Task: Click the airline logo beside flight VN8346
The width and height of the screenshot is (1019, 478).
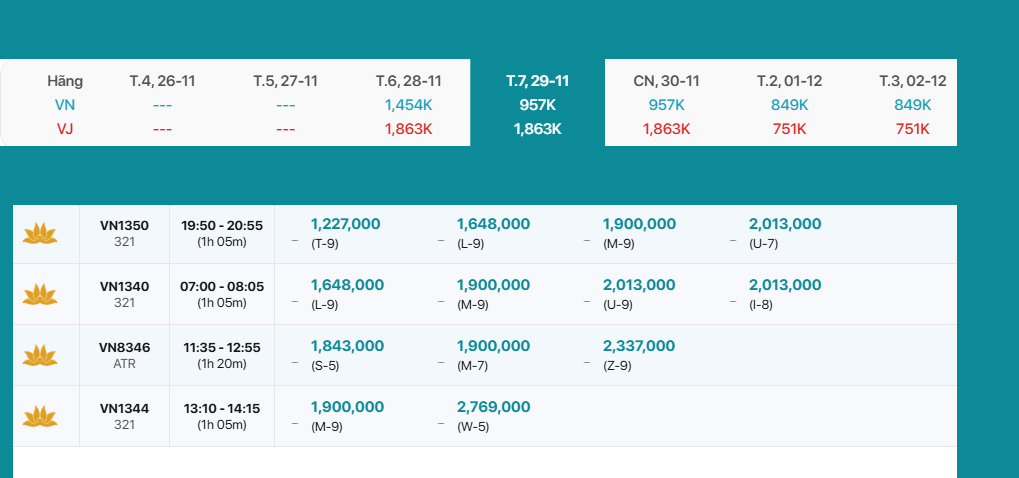Action: coord(40,355)
